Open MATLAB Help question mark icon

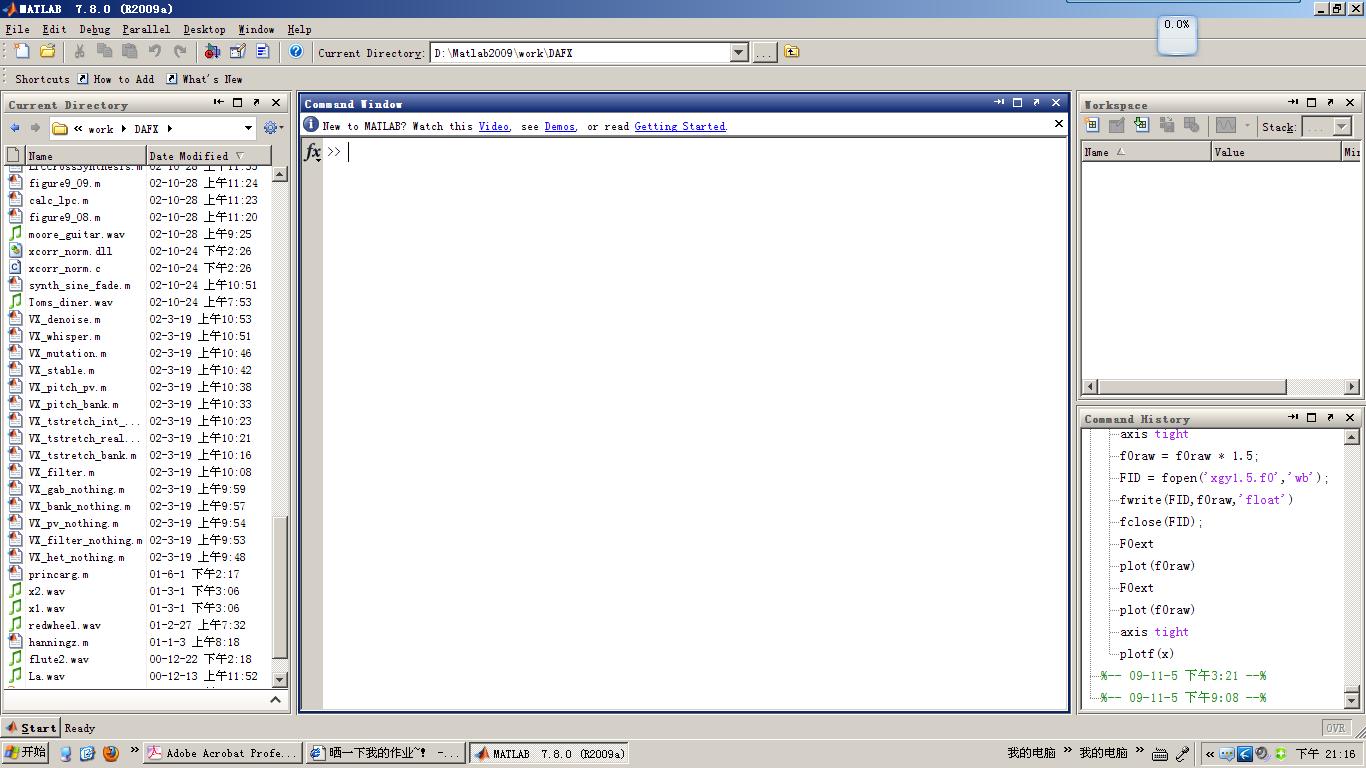coord(296,52)
